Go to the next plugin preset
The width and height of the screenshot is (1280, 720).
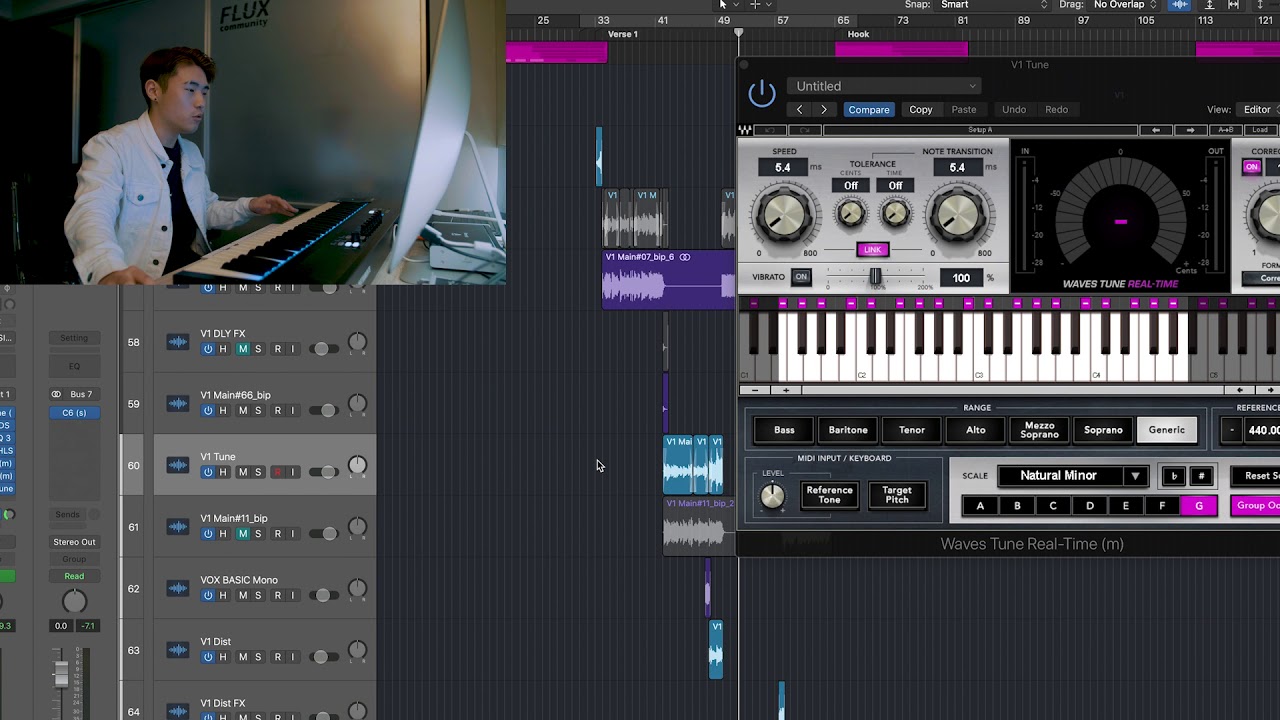coord(824,109)
